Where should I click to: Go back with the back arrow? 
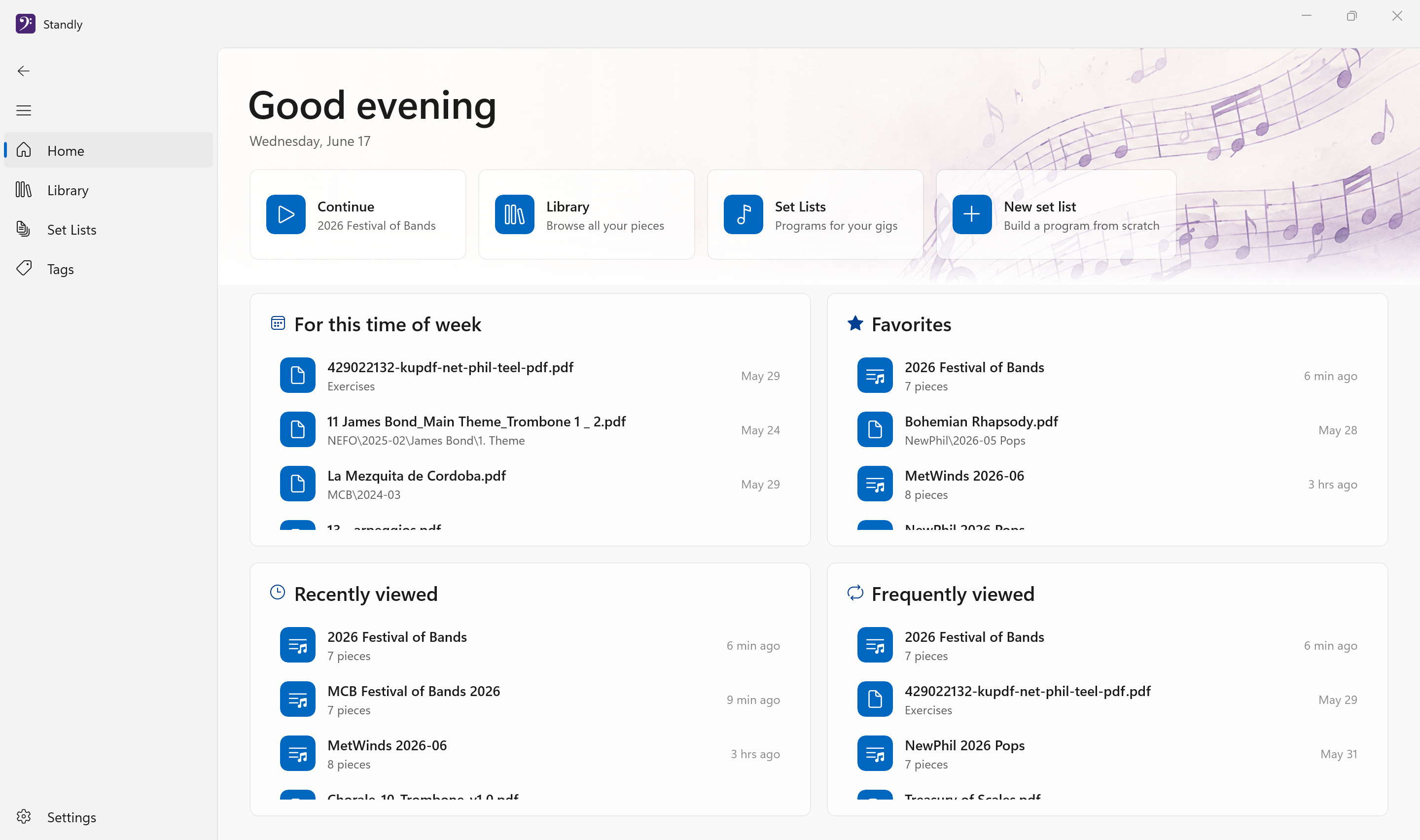(23, 71)
